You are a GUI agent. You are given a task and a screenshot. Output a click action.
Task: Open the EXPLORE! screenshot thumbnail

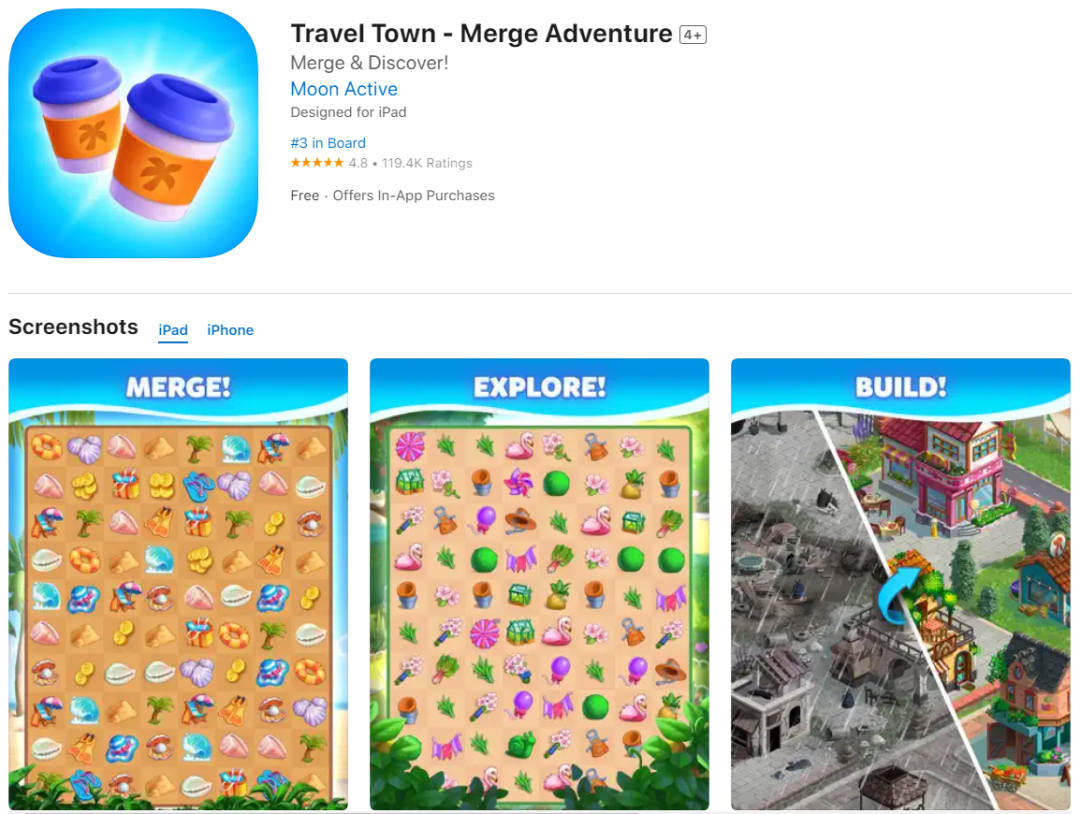[539, 584]
